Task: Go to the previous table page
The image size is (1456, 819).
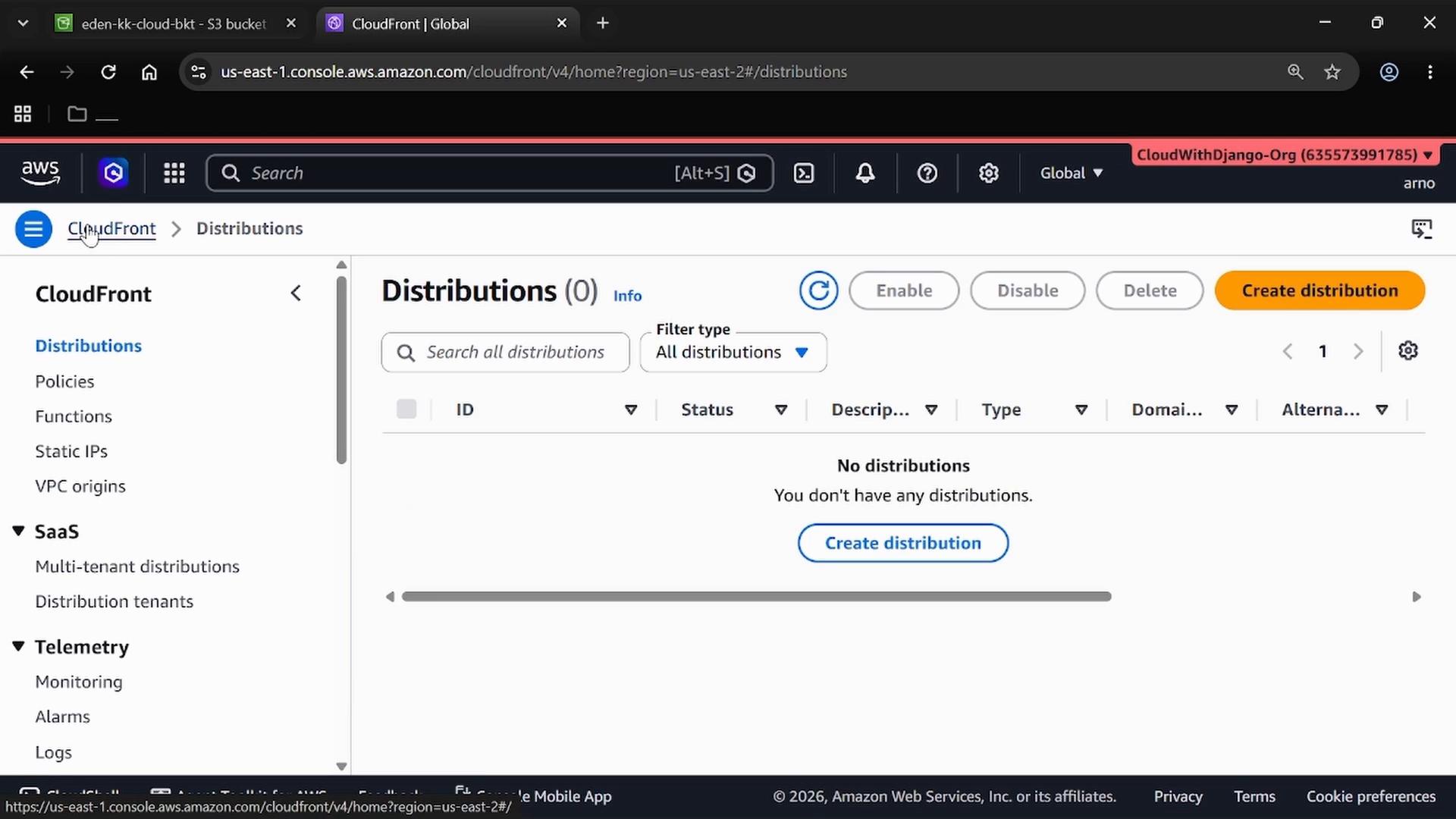Action: coord(1288,351)
